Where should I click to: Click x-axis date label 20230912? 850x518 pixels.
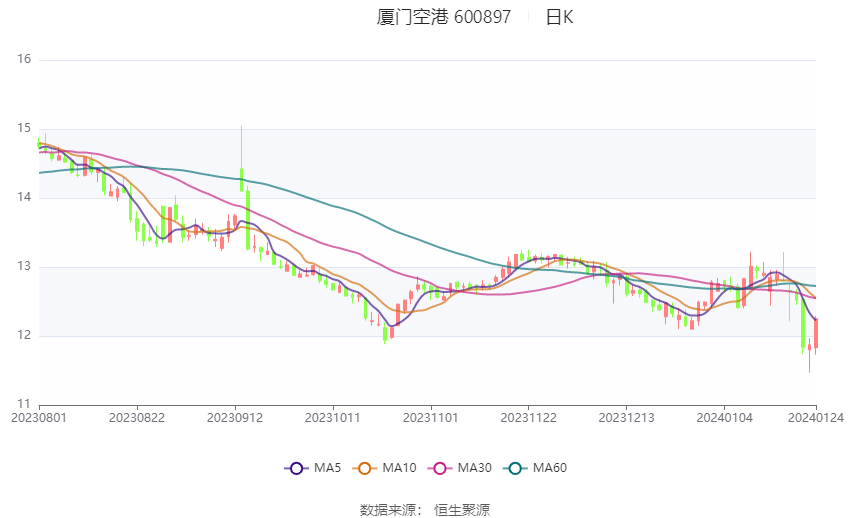[235, 418]
